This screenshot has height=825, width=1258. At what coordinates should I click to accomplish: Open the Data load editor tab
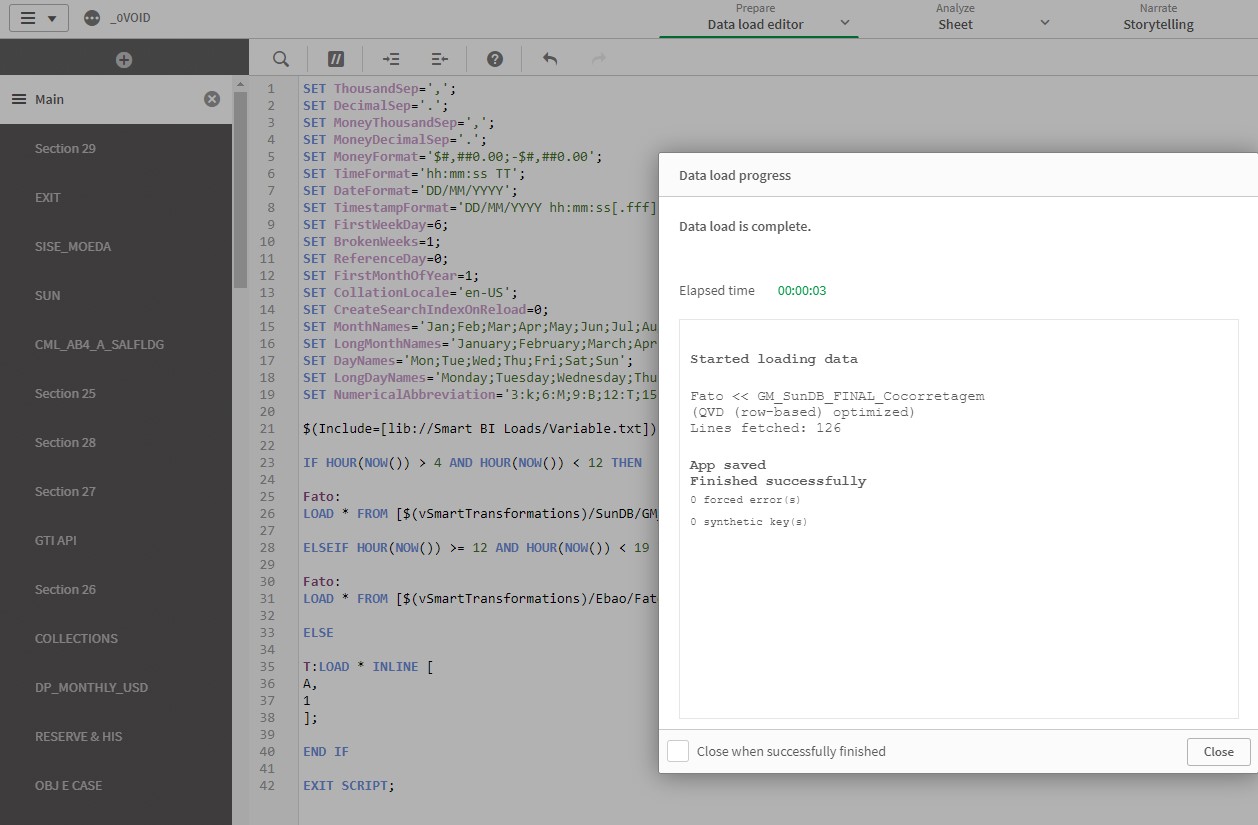[x=755, y=18]
